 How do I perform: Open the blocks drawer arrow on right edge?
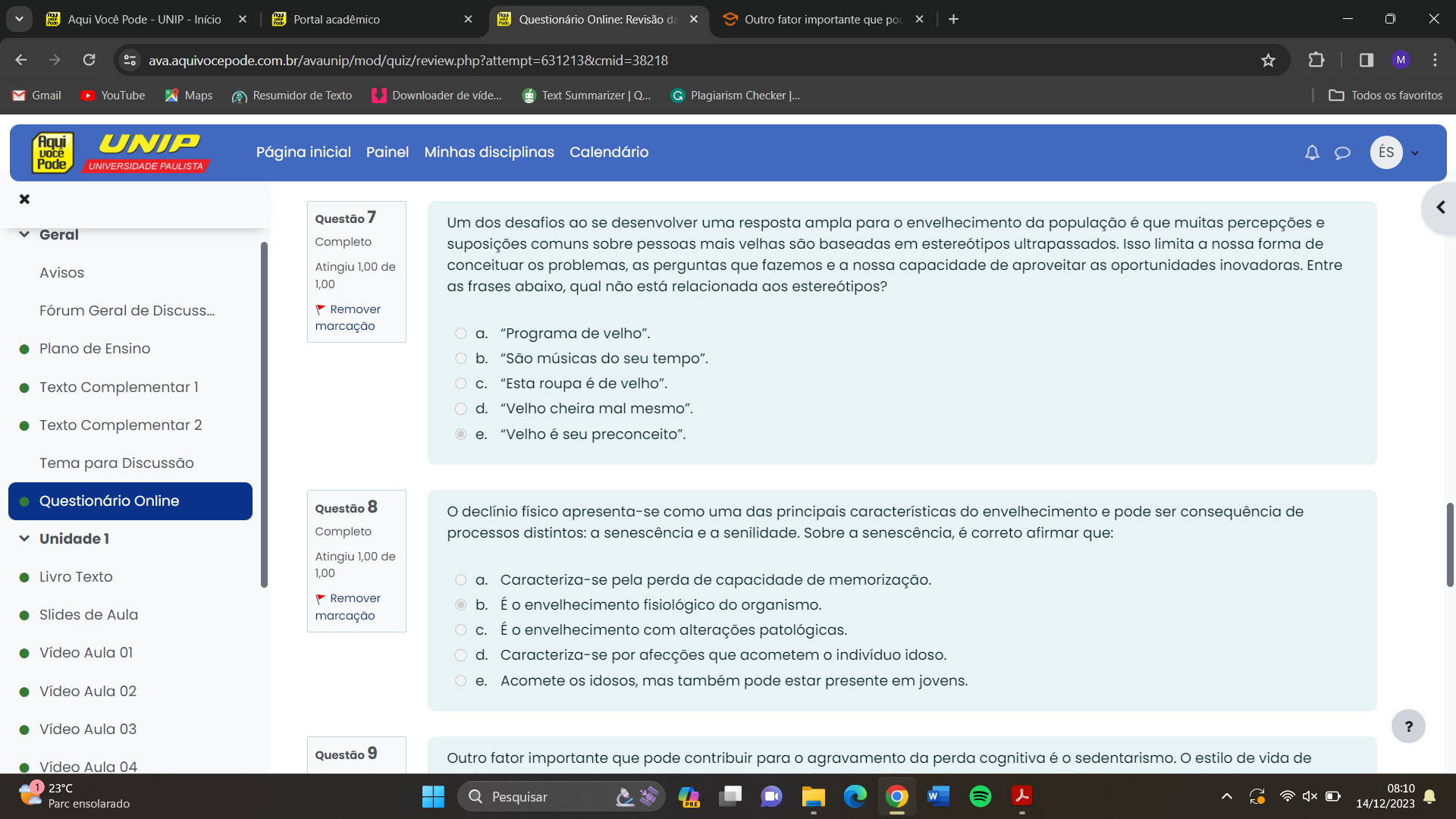point(1440,207)
